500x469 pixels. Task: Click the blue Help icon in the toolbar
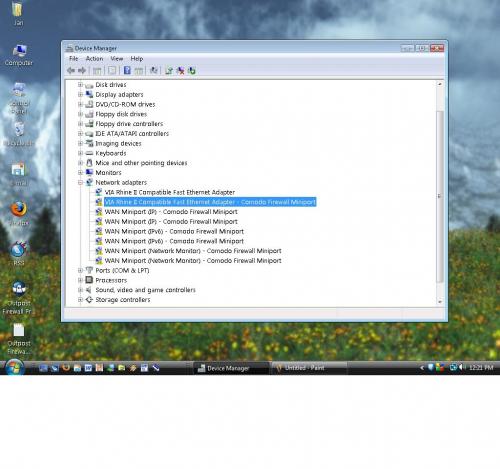[127, 70]
